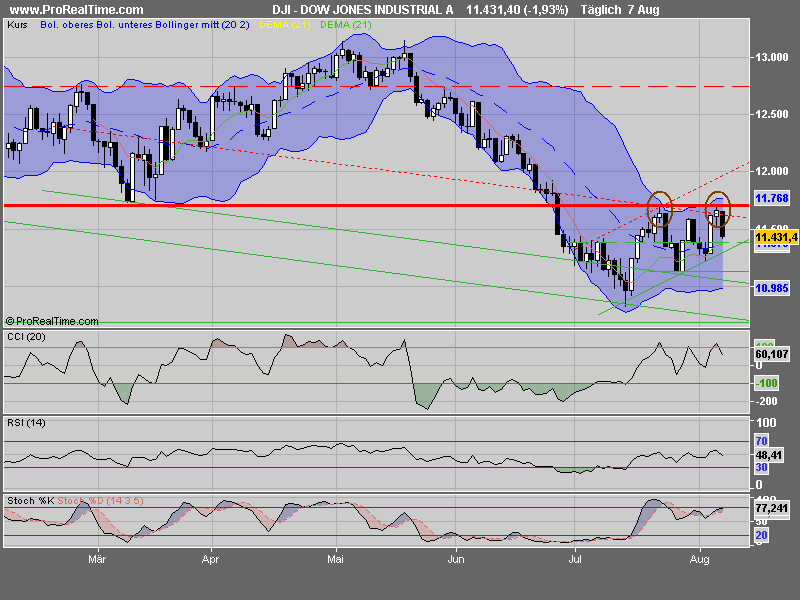Click the 48,41 RSI value box

769,455
